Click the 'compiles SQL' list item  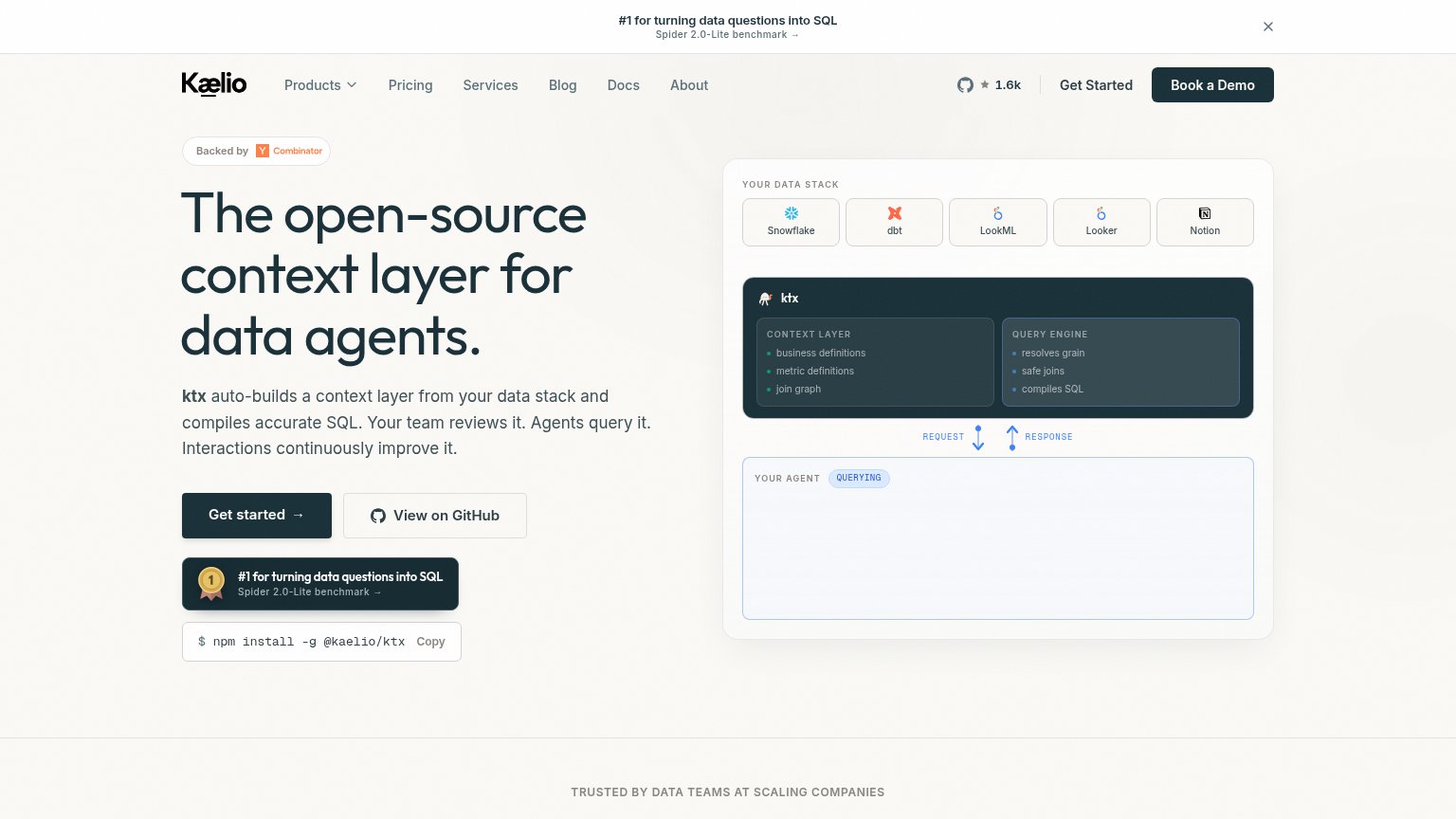(x=1052, y=389)
